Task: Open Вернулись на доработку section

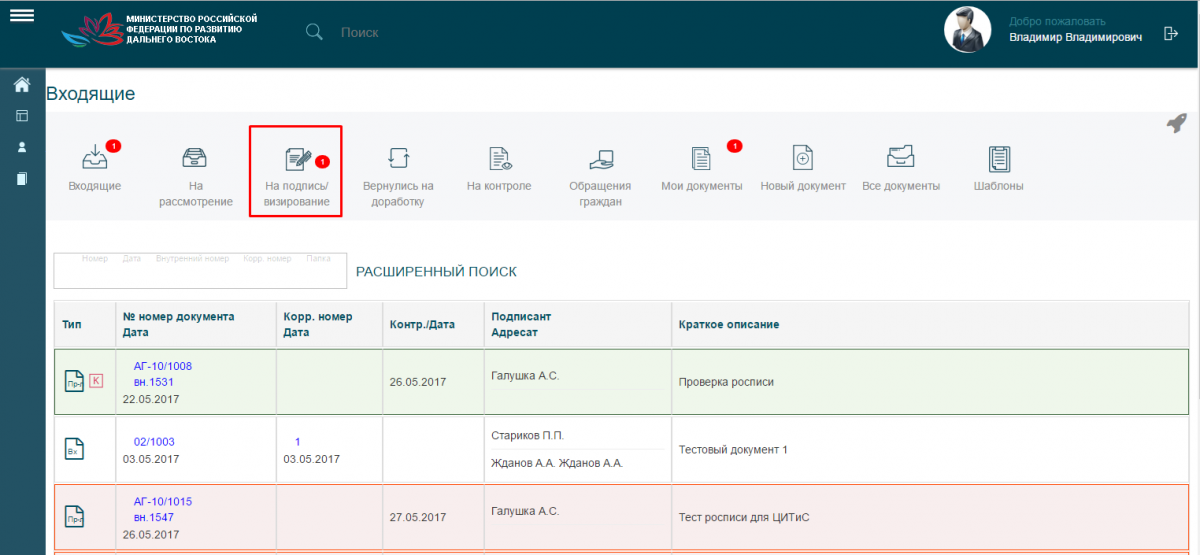Action: 398,159
